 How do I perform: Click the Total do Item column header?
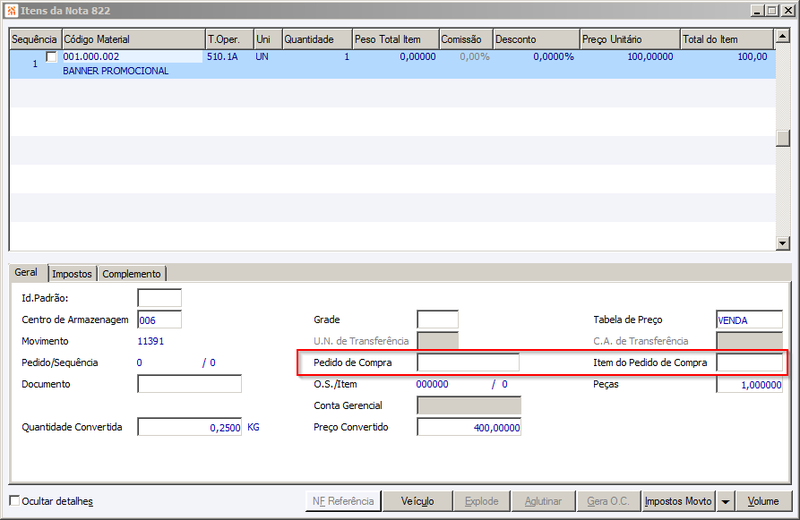727,39
